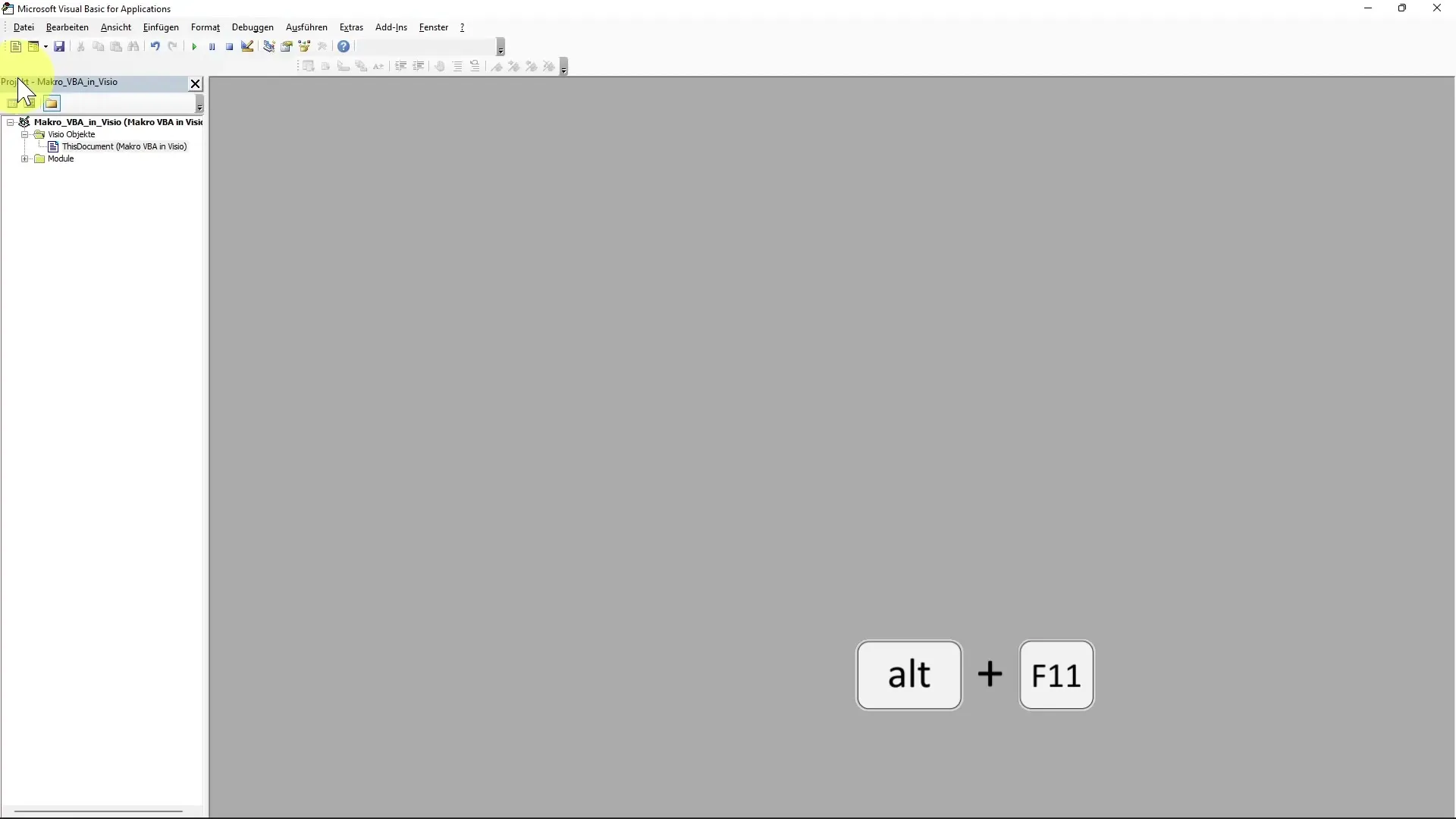The width and height of the screenshot is (1456, 819).
Task: Click the Ausführen toolbar menu
Action: click(x=306, y=27)
